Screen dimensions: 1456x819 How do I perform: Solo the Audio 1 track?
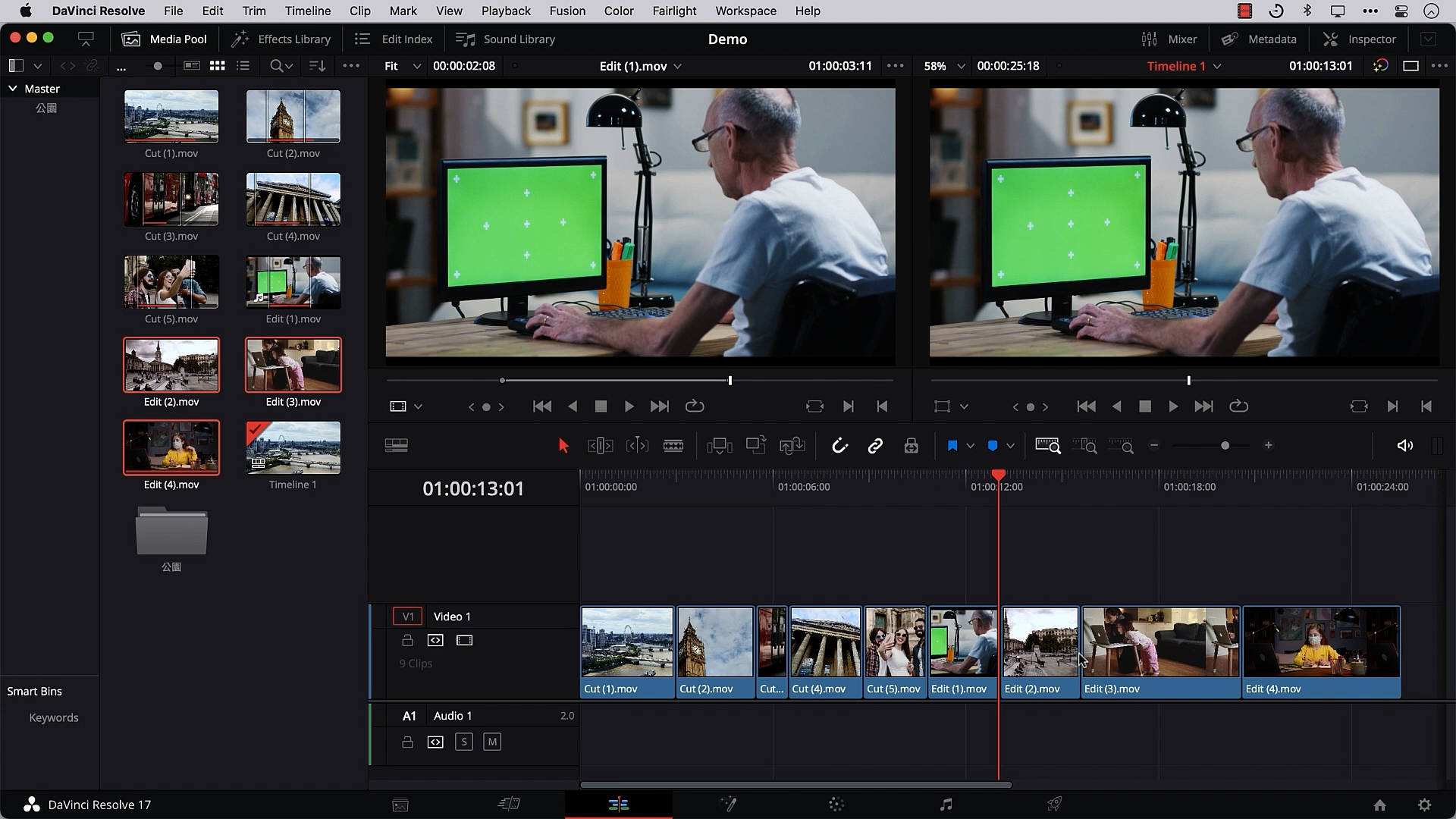tap(464, 742)
